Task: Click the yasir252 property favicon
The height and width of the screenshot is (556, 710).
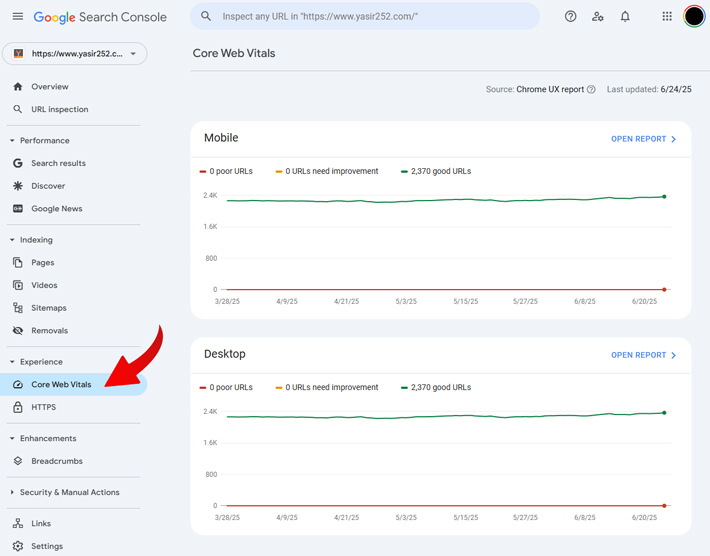Action: pyautogui.click(x=19, y=53)
